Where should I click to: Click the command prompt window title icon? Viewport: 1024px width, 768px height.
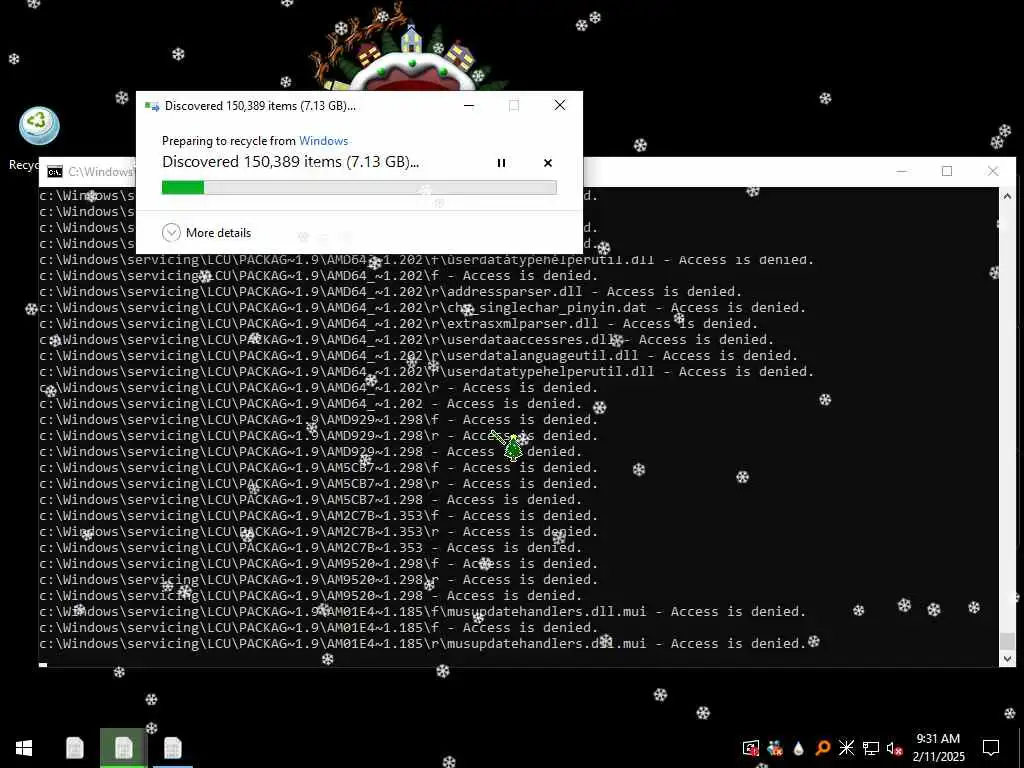pos(55,172)
